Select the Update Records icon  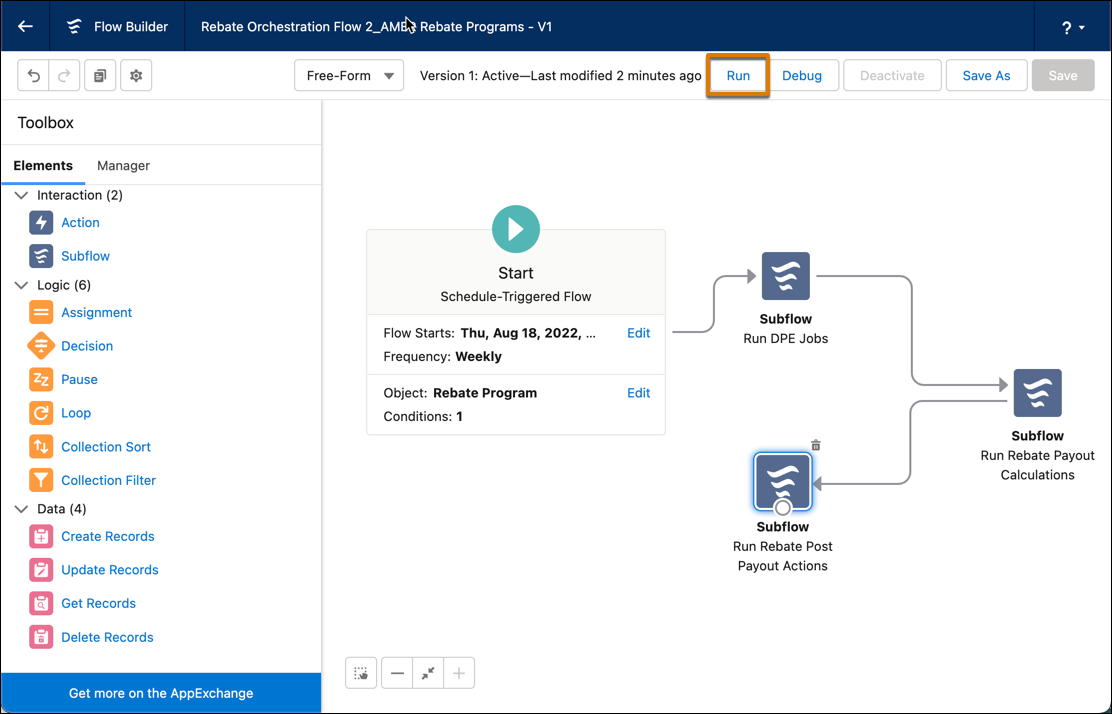tap(41, 570)
